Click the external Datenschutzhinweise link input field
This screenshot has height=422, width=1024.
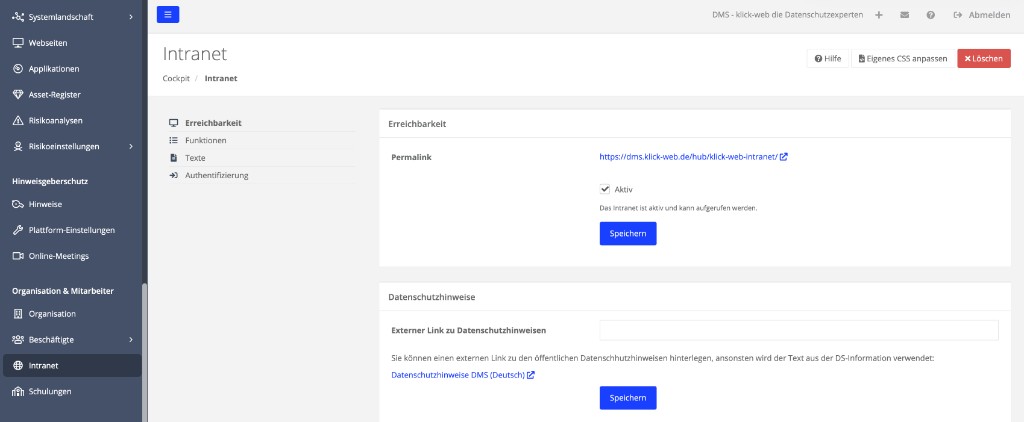click(799, 331)
